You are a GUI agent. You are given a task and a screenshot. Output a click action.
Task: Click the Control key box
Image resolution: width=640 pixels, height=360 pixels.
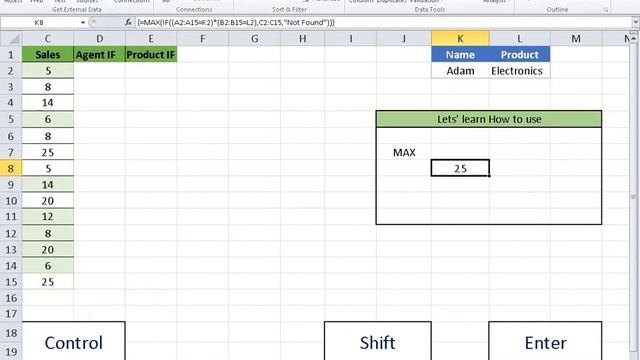73,341
